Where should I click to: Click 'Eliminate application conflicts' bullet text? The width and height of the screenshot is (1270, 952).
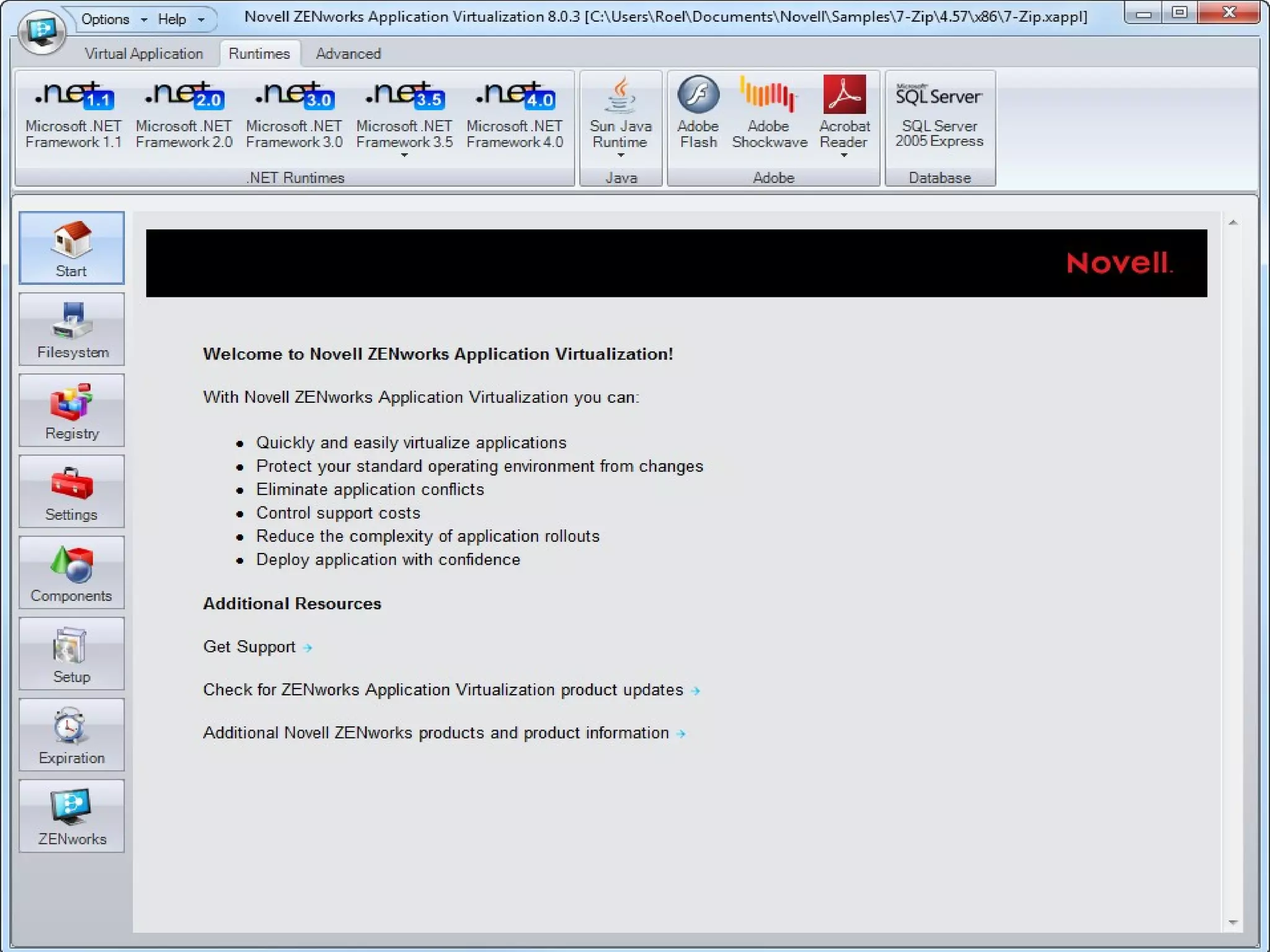[370, 490]
